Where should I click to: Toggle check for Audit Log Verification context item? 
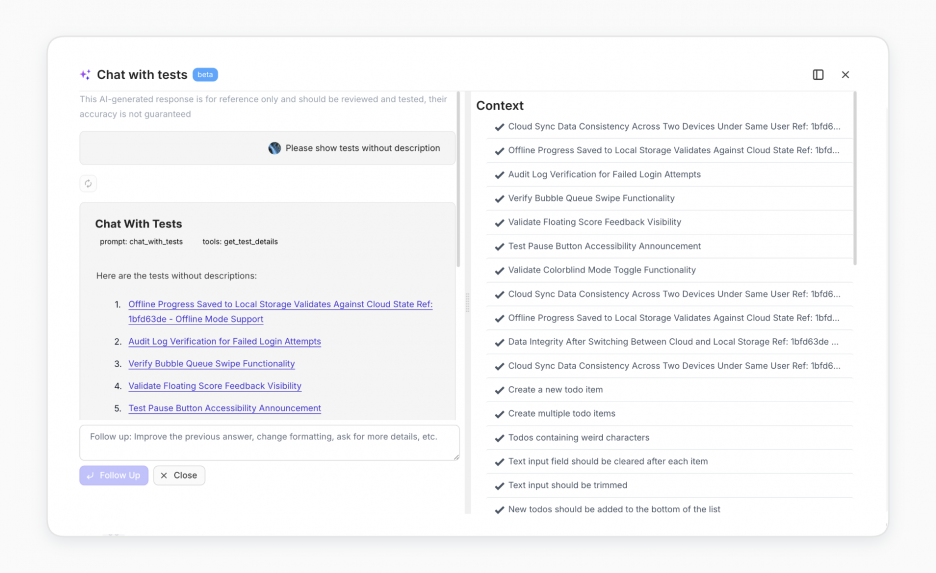click(x=500, y=175)
